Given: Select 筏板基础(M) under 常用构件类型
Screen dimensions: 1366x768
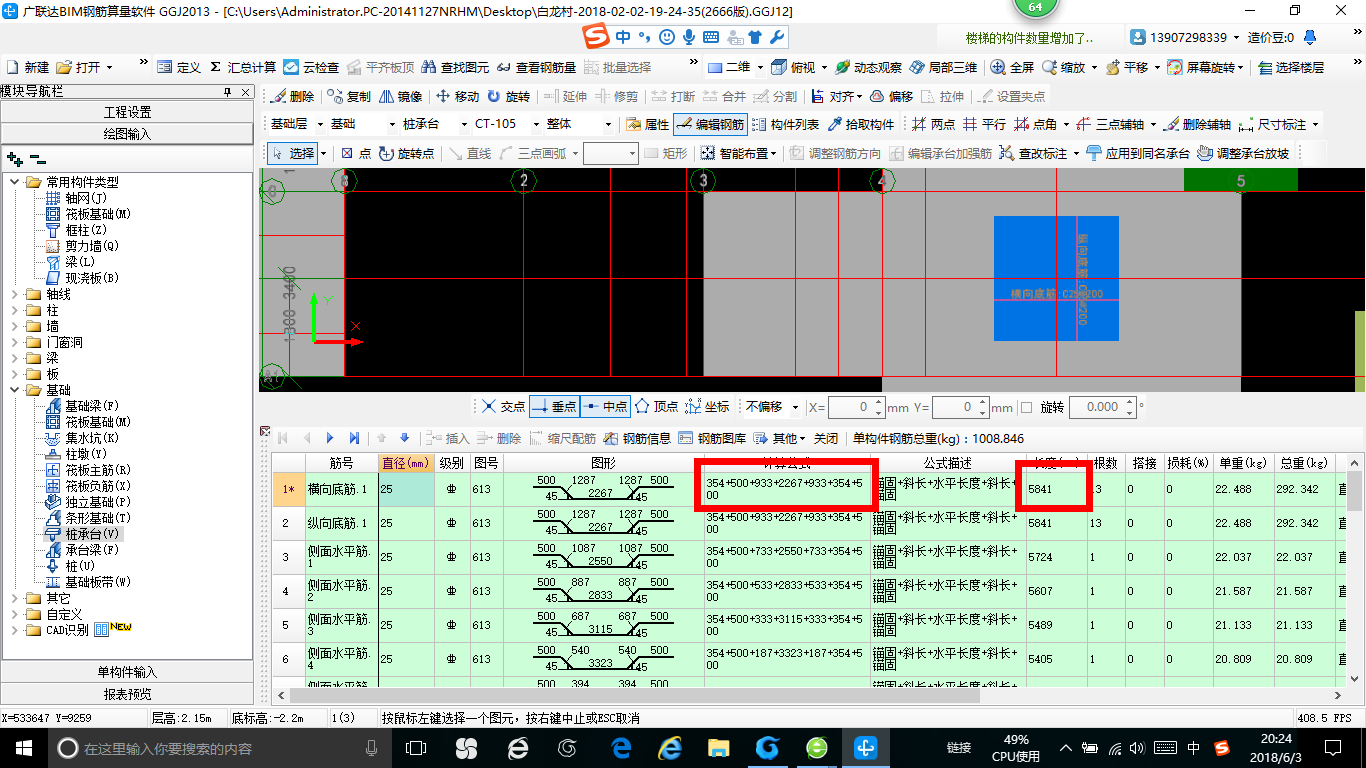Looking at the screenshot, I should tap(89, 214).
